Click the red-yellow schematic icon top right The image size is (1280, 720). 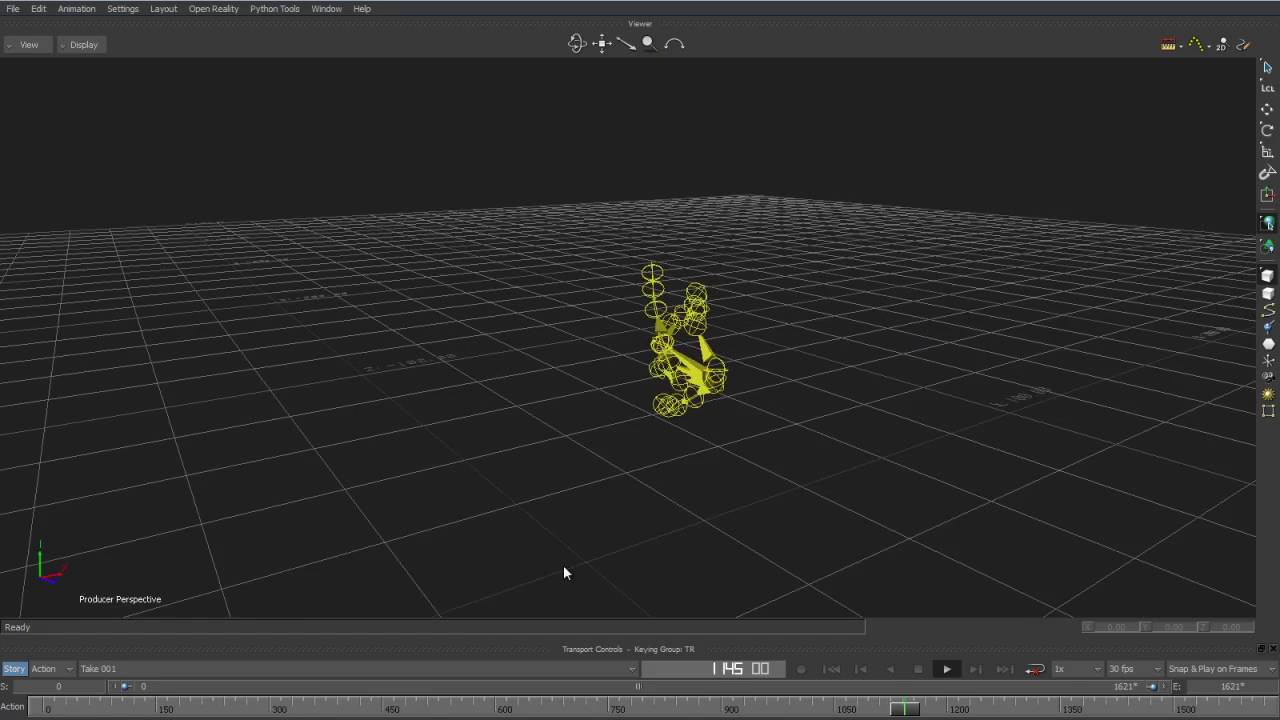pyautogui.click(x=1167, y=45)
